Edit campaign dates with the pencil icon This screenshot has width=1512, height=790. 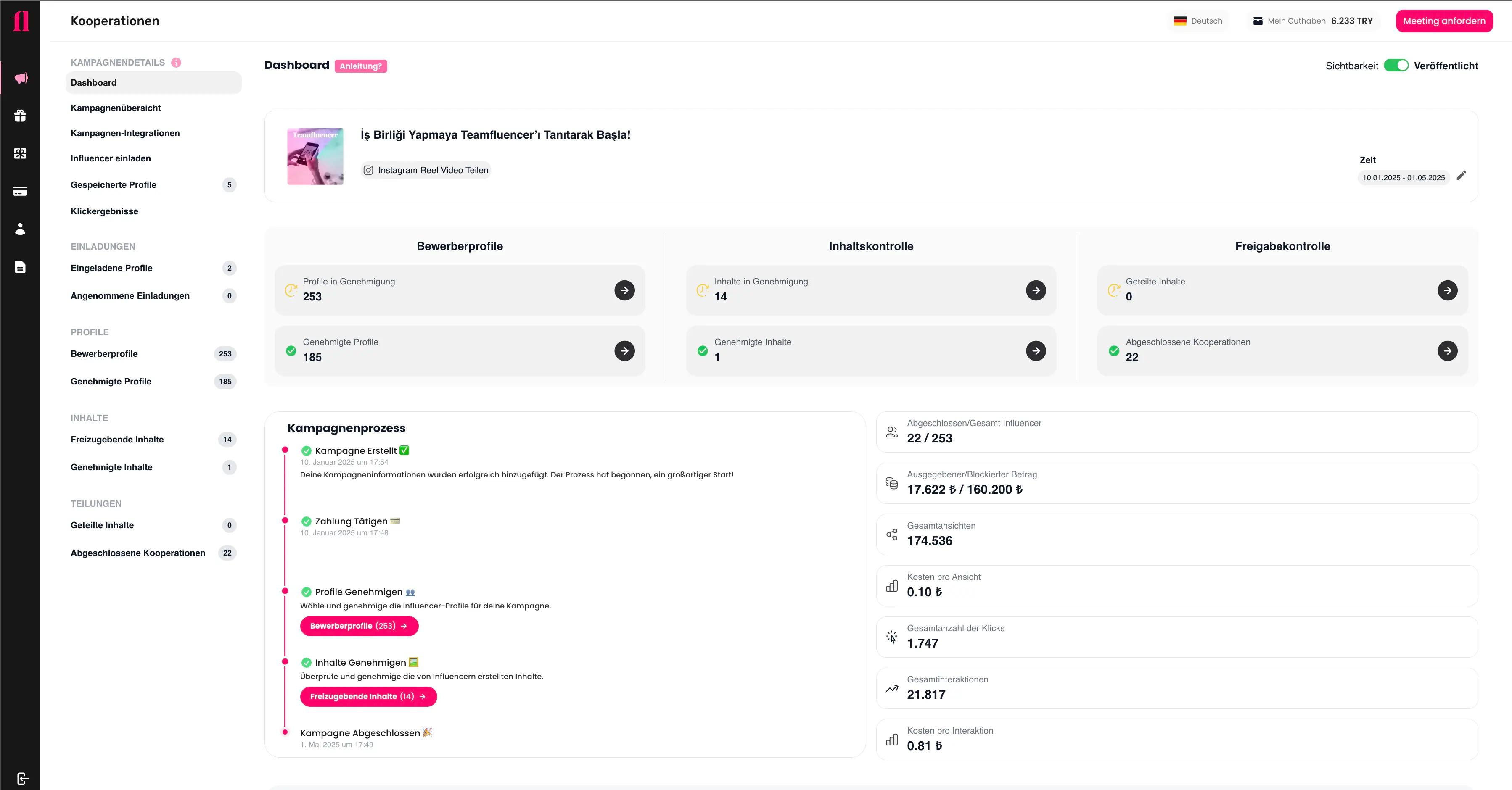[x=1462, y=175]
